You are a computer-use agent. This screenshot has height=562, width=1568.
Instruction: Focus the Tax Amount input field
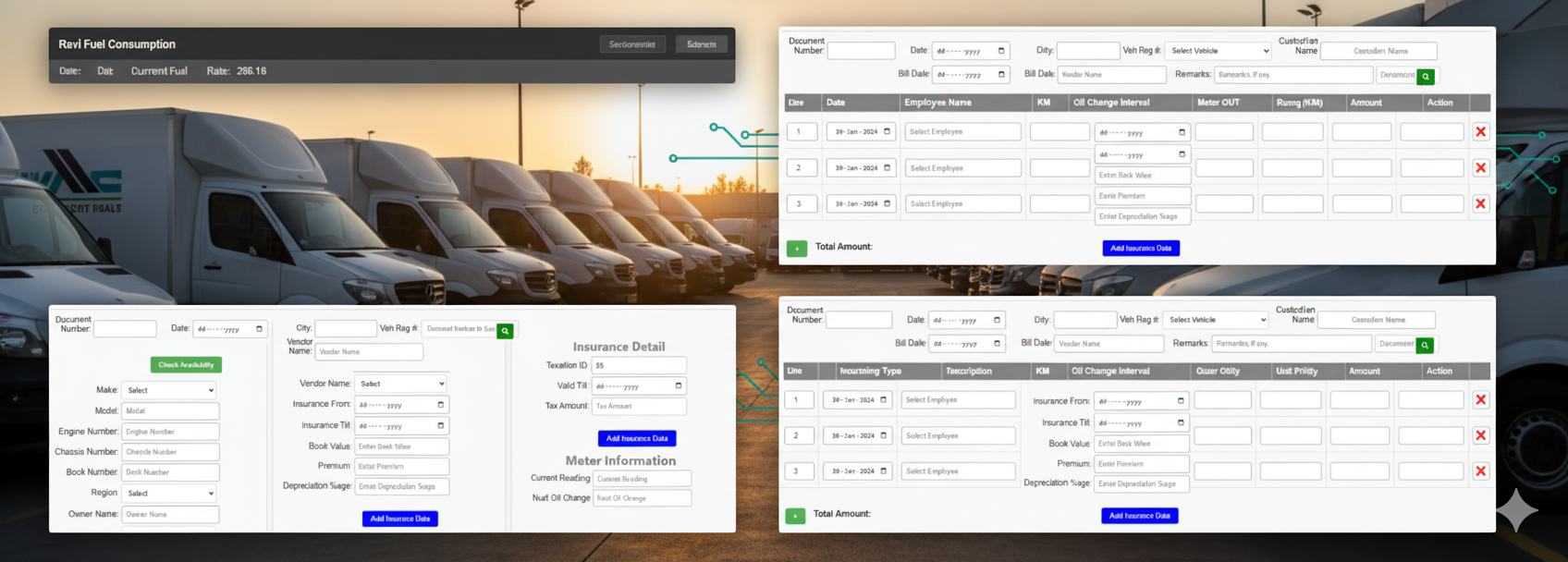click(x=639, y=406)
